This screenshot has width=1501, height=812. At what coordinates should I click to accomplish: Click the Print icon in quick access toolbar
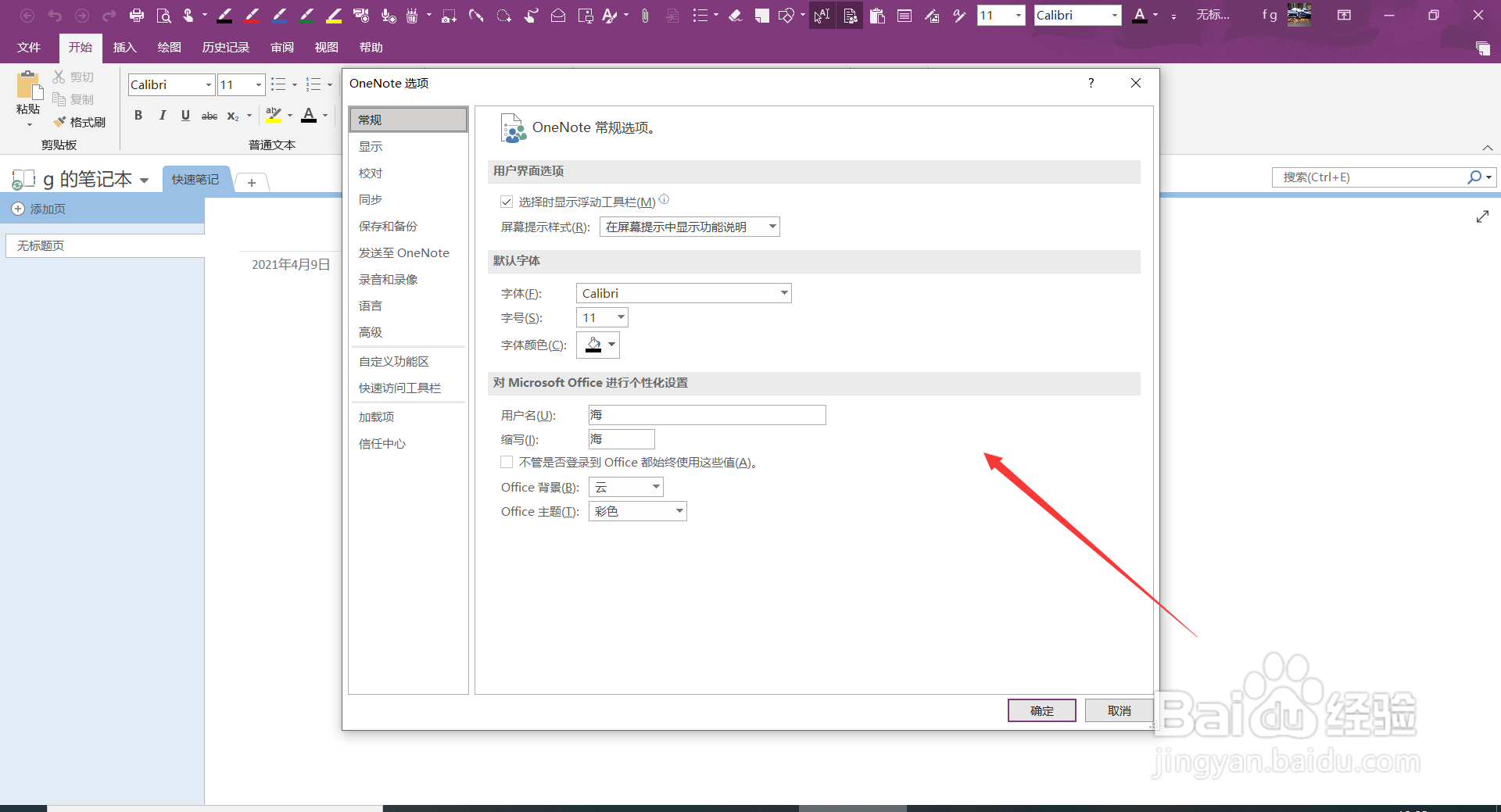[x=136, y=15]
